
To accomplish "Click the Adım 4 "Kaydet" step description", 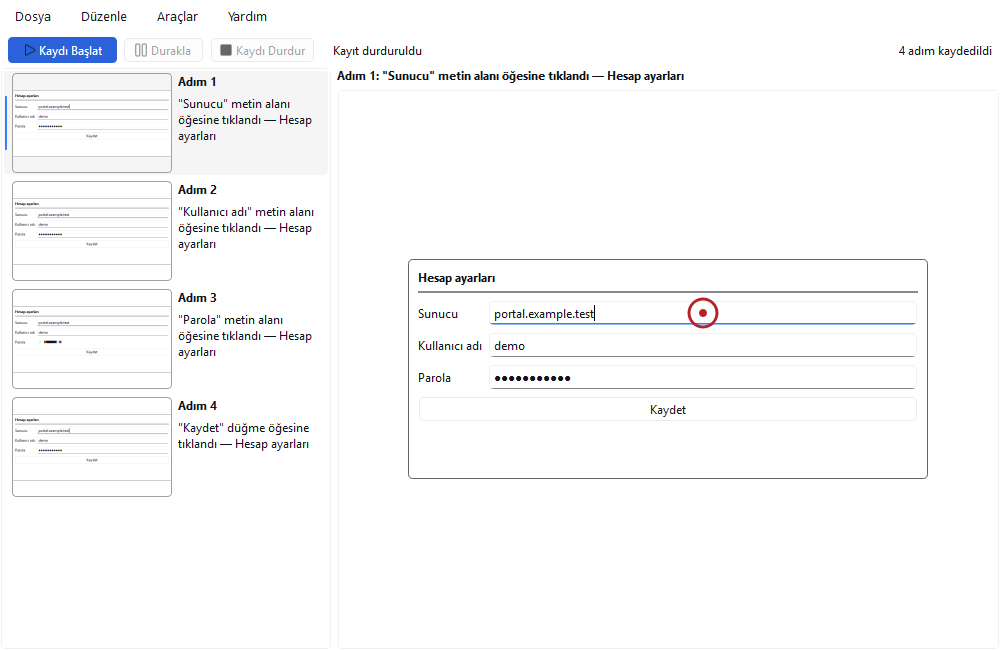I will 244,436.
